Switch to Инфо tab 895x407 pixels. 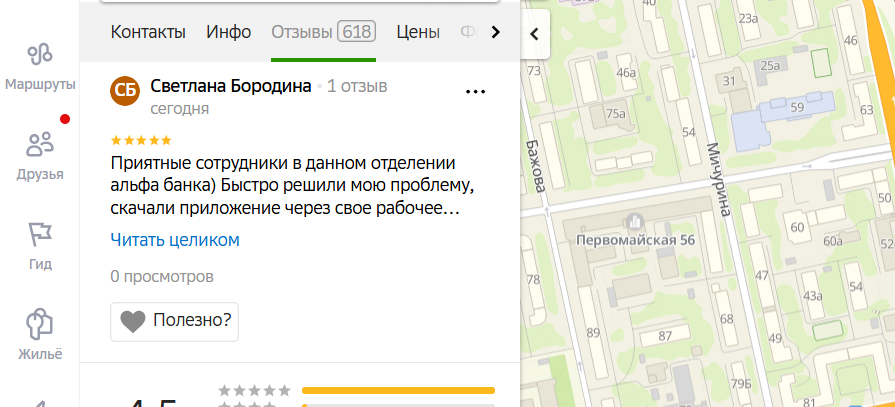pos(228,32)
